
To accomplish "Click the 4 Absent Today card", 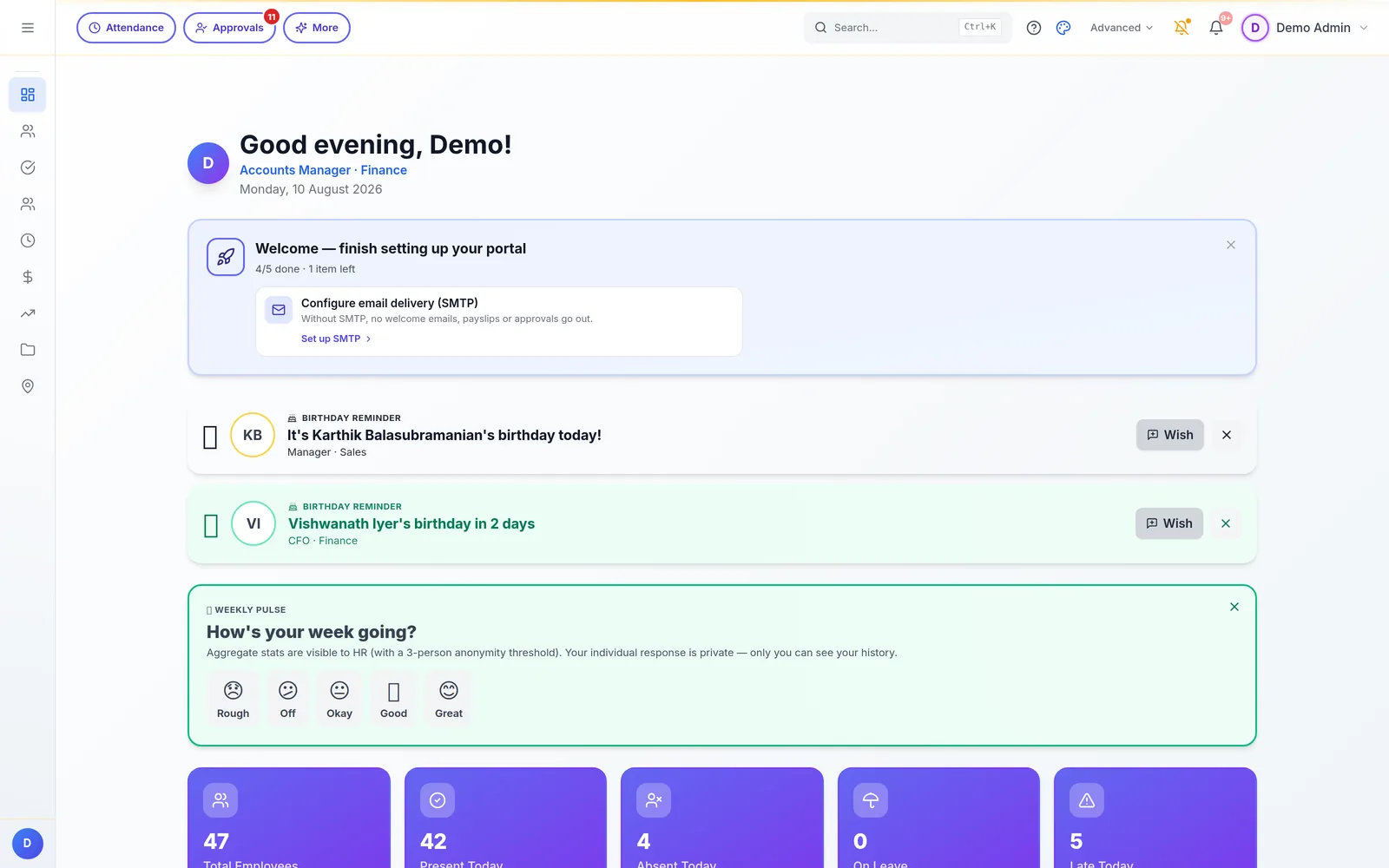I will coord(722,818).
